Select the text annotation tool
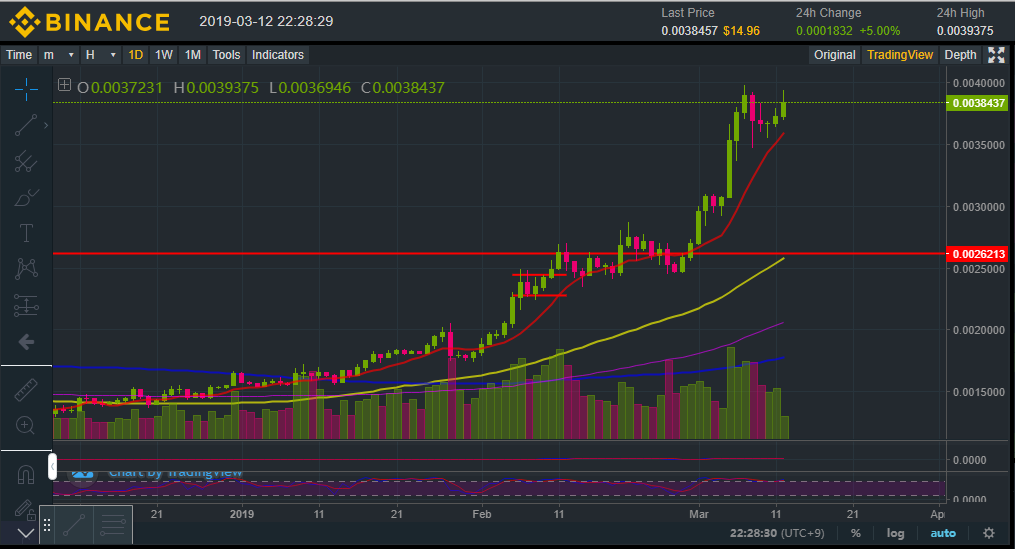The image size is (1015, 549). tap(26, 233)
